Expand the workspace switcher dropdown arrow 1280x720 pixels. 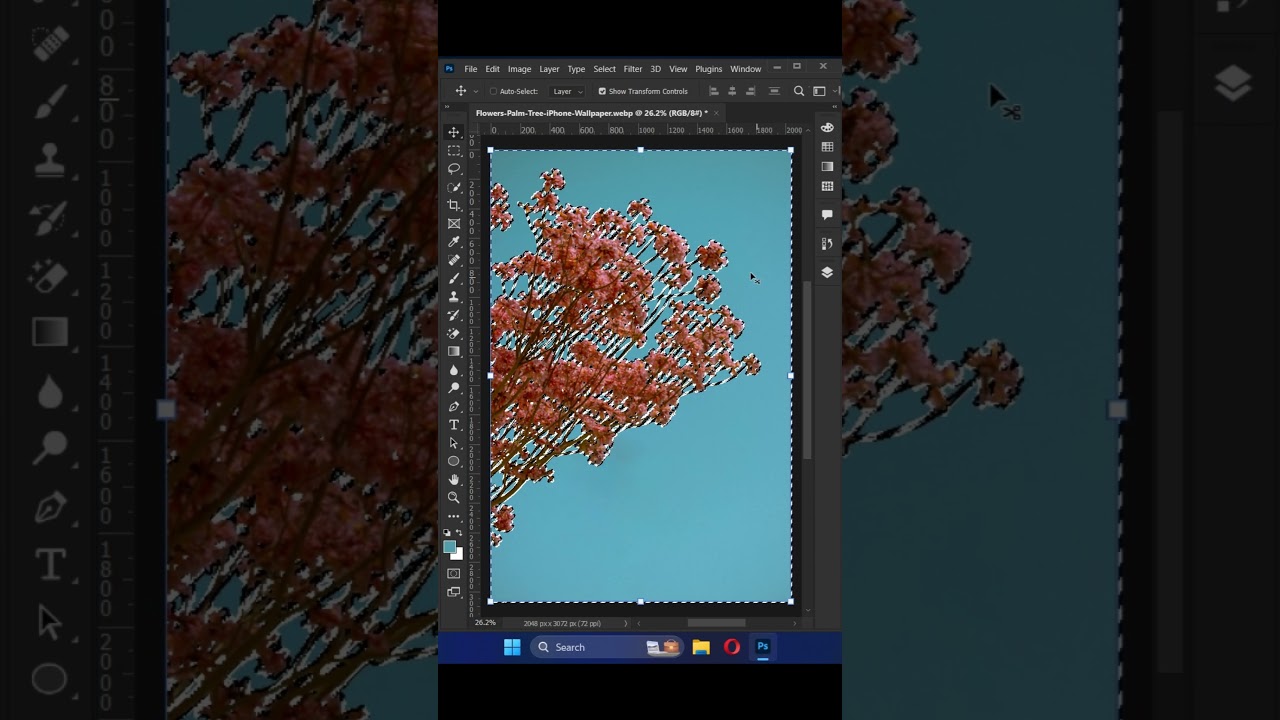click(833, 91)
